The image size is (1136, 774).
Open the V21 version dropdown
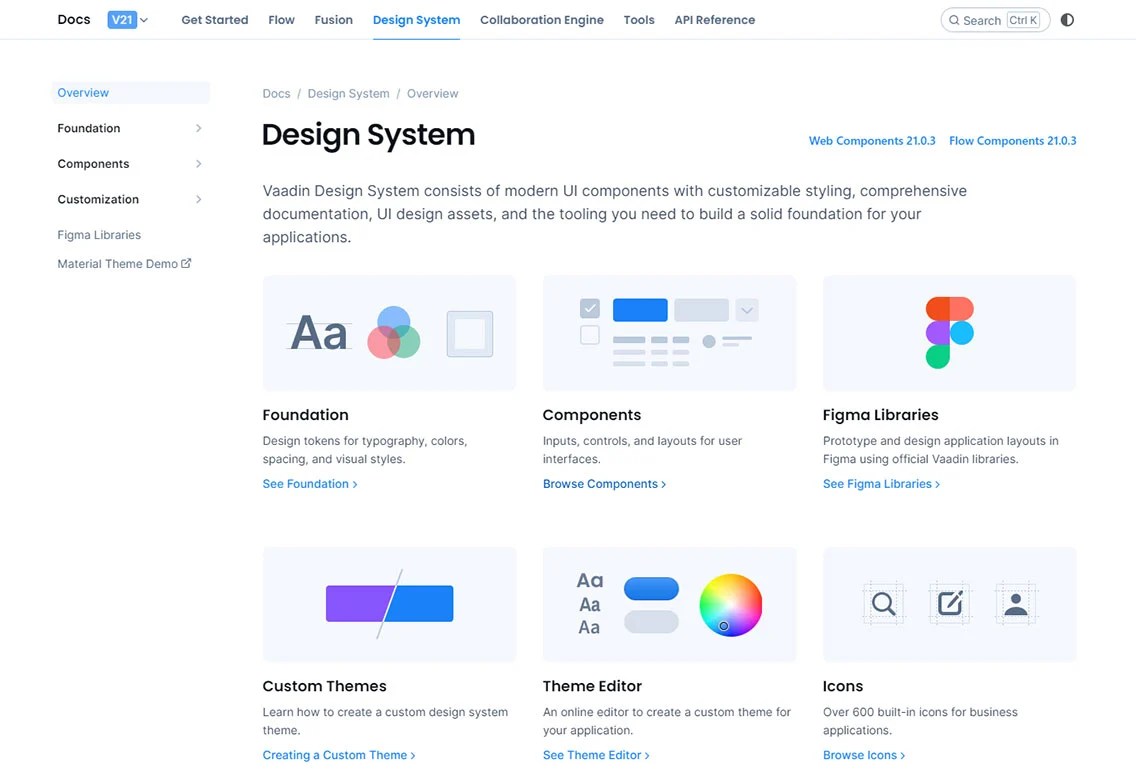127,19
